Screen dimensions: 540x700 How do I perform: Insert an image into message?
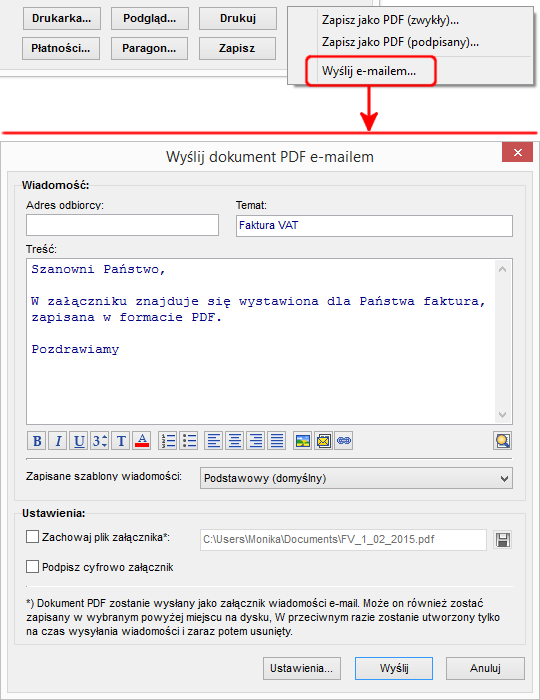(303, 441)
